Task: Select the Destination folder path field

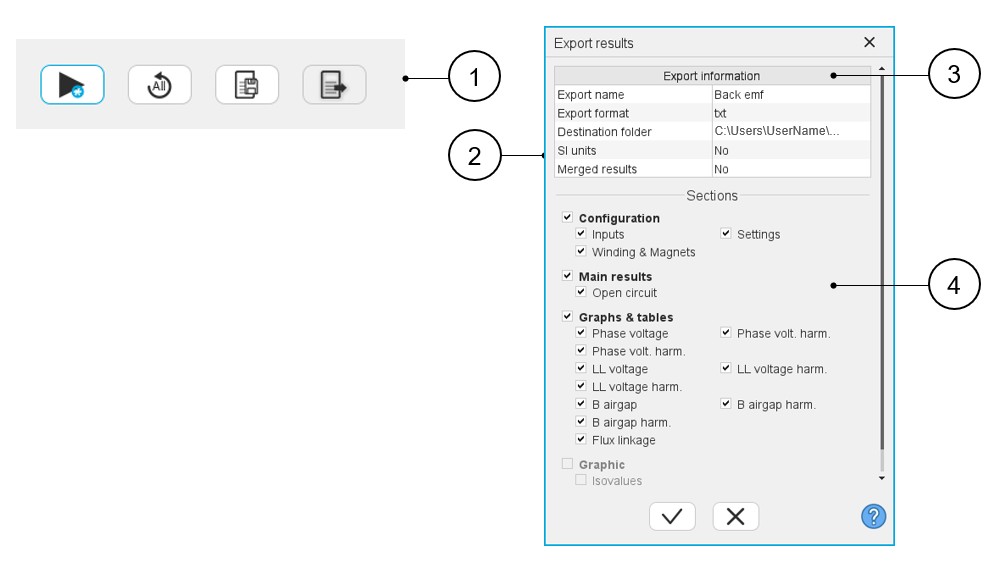Action: click(790, 131)
